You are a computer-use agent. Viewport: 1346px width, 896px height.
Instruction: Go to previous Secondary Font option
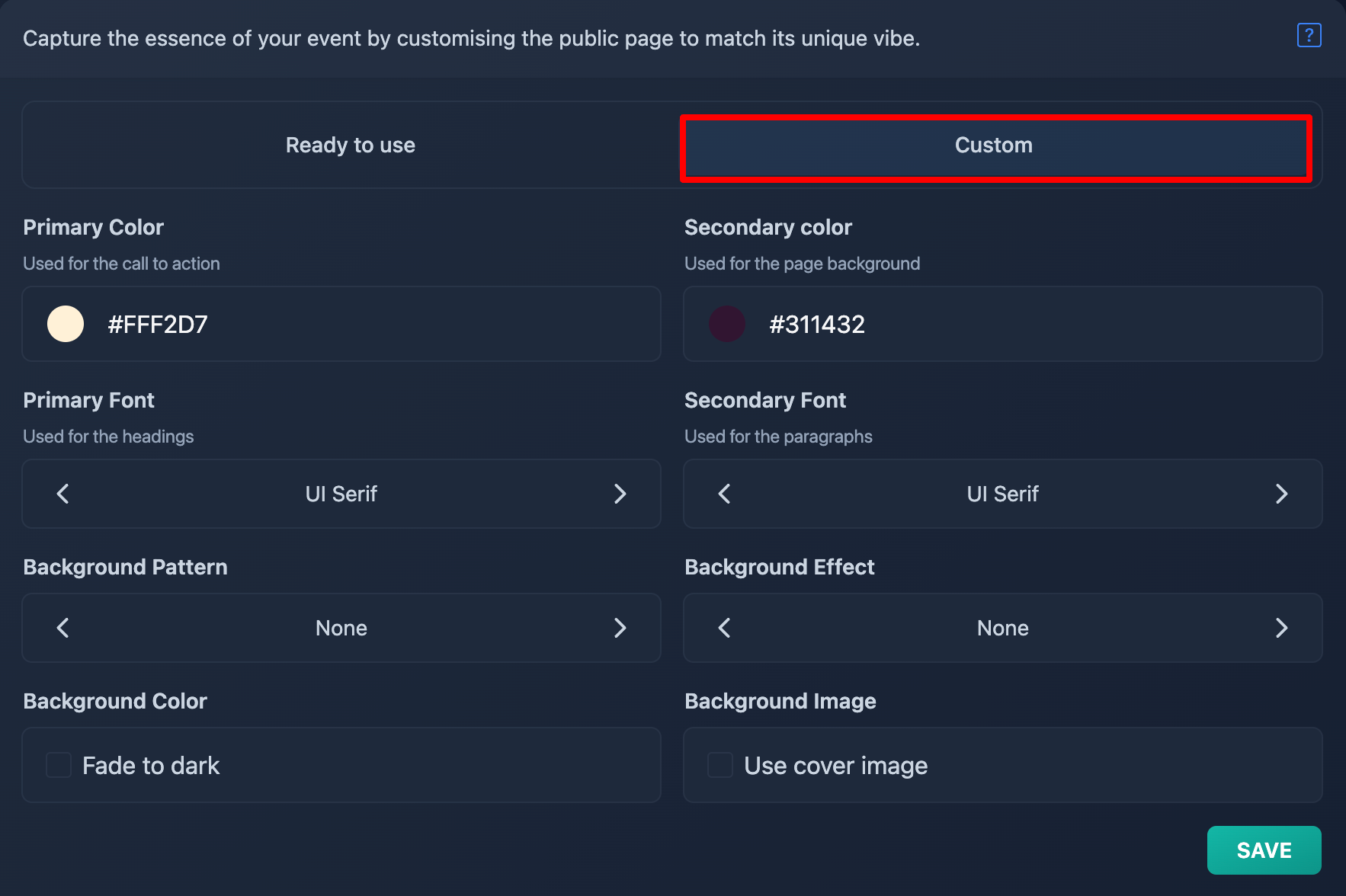pyautogui.click(x=725, y=494)
